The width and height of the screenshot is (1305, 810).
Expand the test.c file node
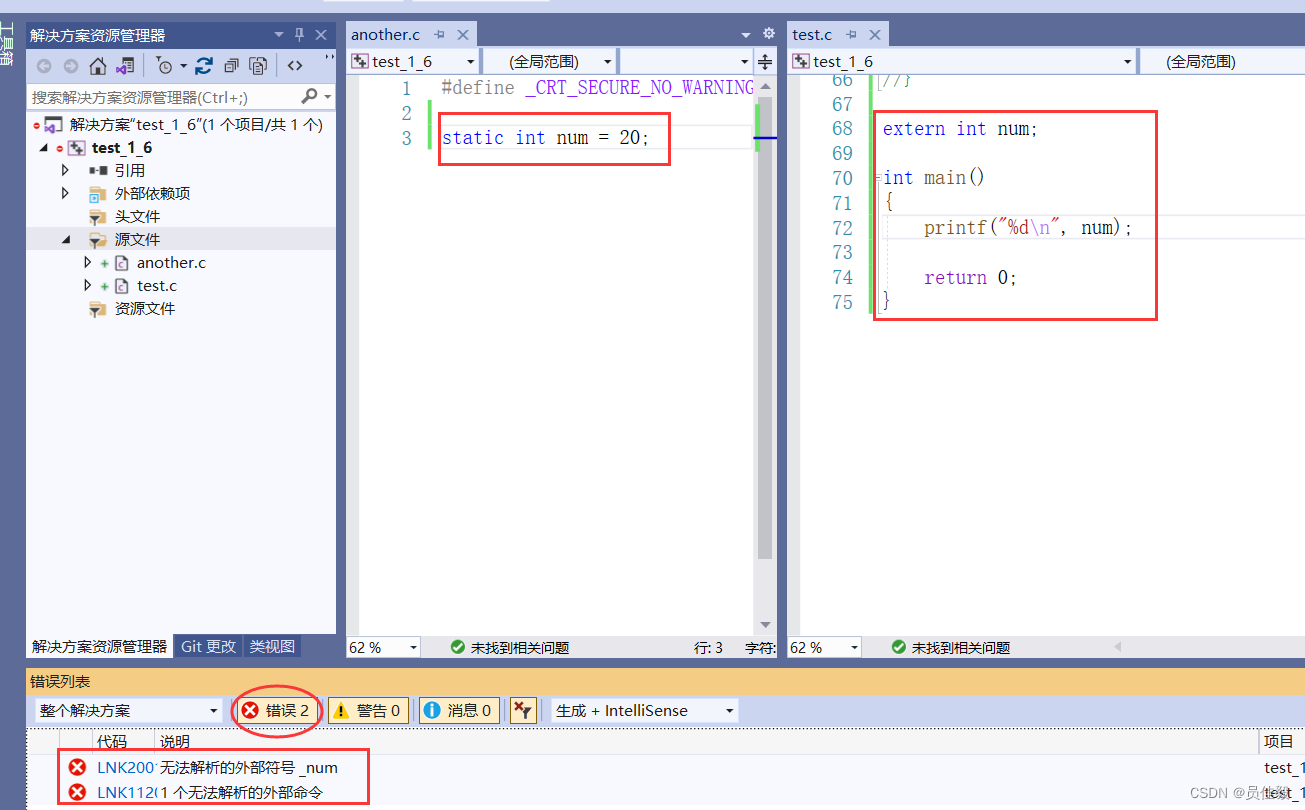tap(88, 286)
